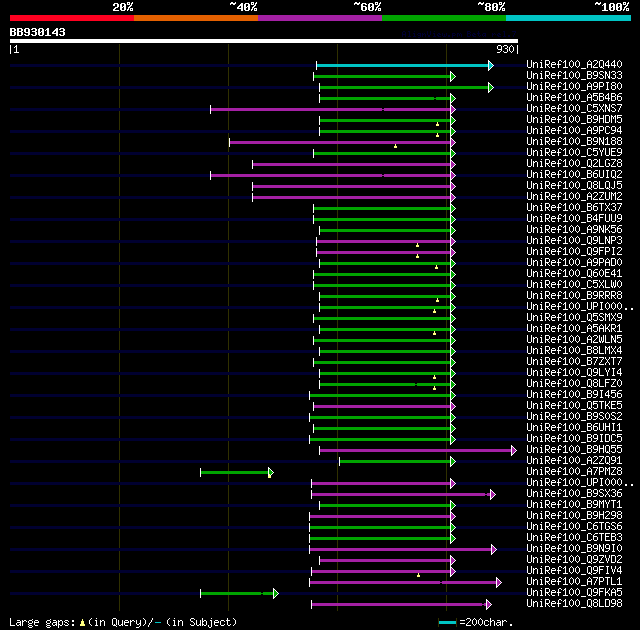This screenshot has height=630, width=640.
Task: Click the red ~20% identity legend segment
Action: coord(72,18)
